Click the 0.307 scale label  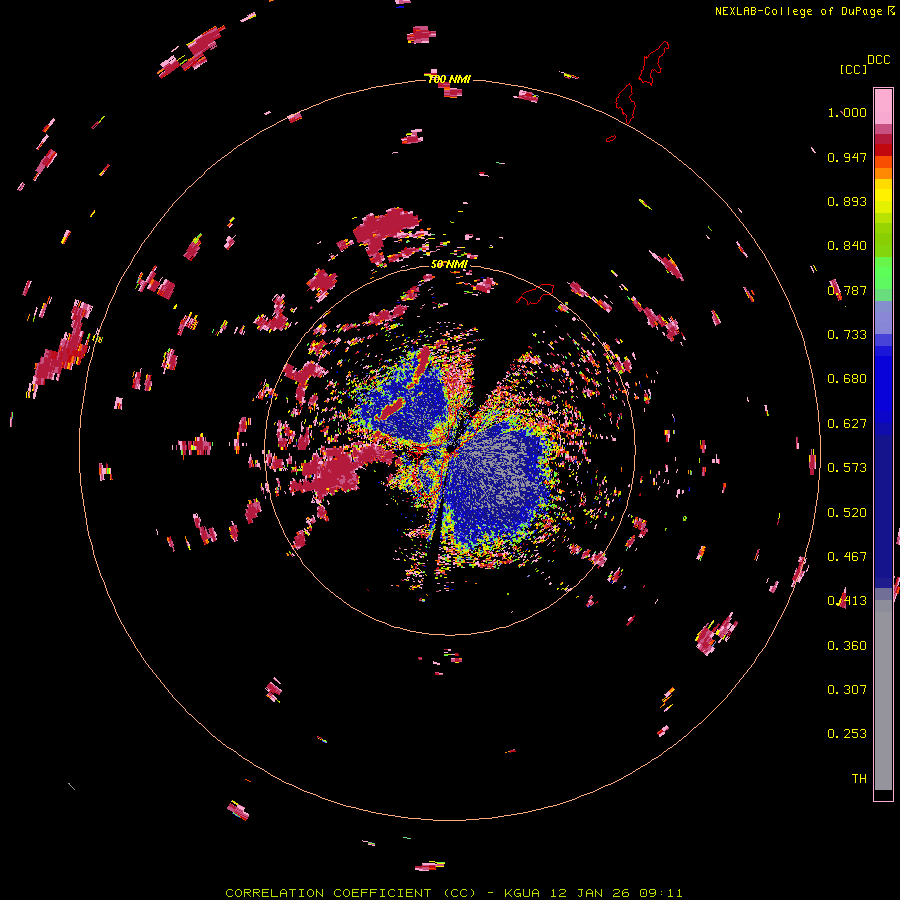click(x=847, y=690)
